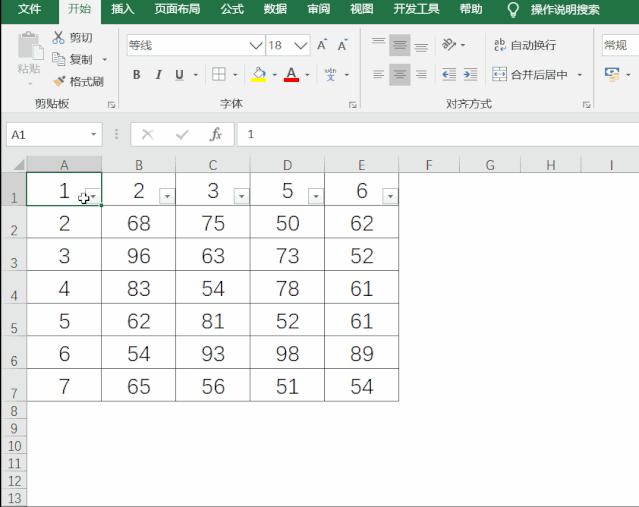This screenshot has width=639, height=507.
Task: Expand fill color dropdown arrow
Action: 274,75
